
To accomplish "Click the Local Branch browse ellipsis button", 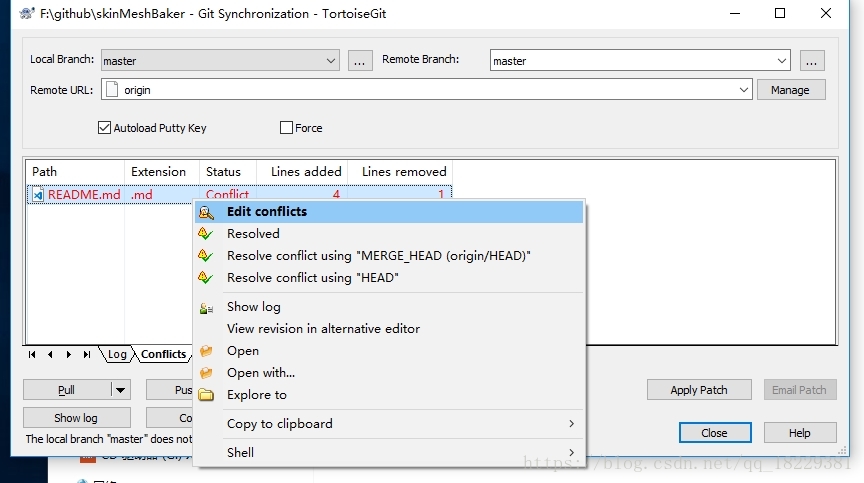I will coord(360,61).
